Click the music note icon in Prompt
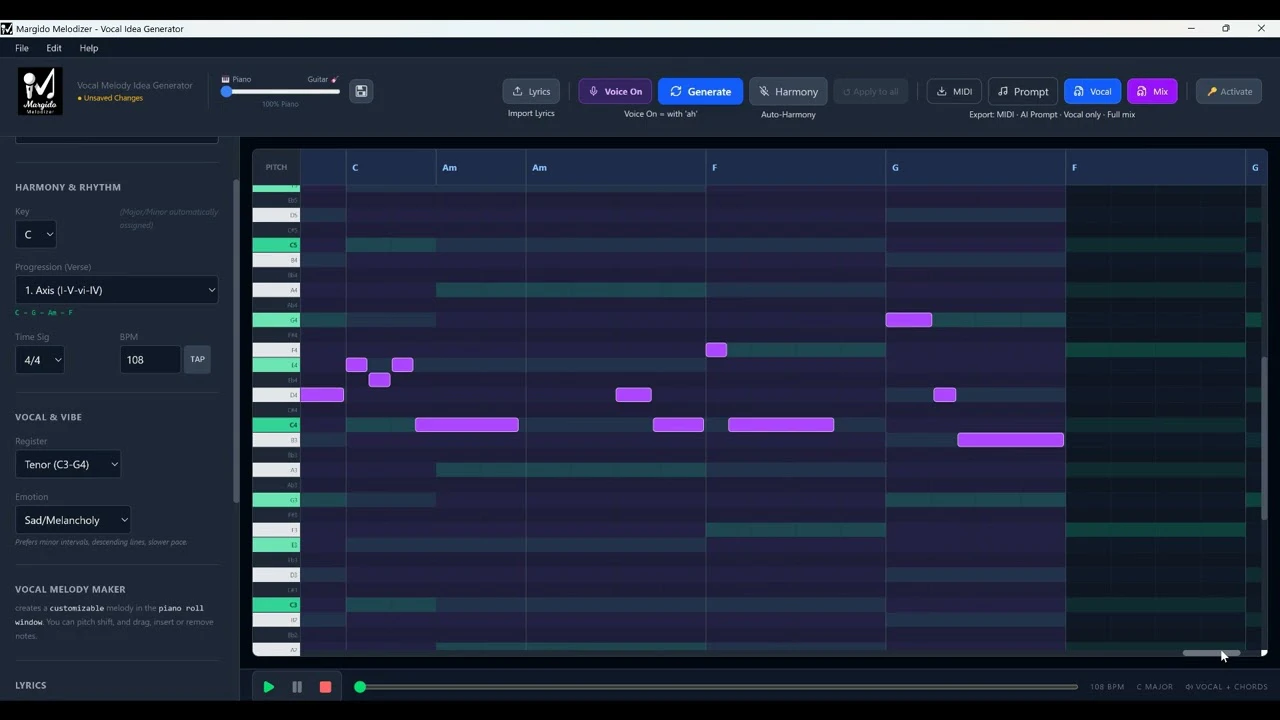Screen dimensions: 1280x720 point(1003,91)
